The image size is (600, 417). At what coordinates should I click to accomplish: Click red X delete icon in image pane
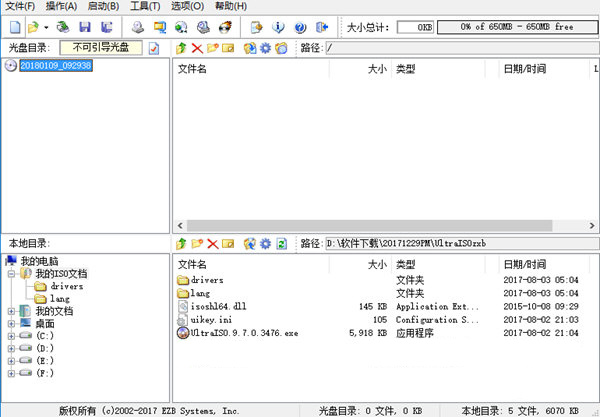(x=197, y=47)
